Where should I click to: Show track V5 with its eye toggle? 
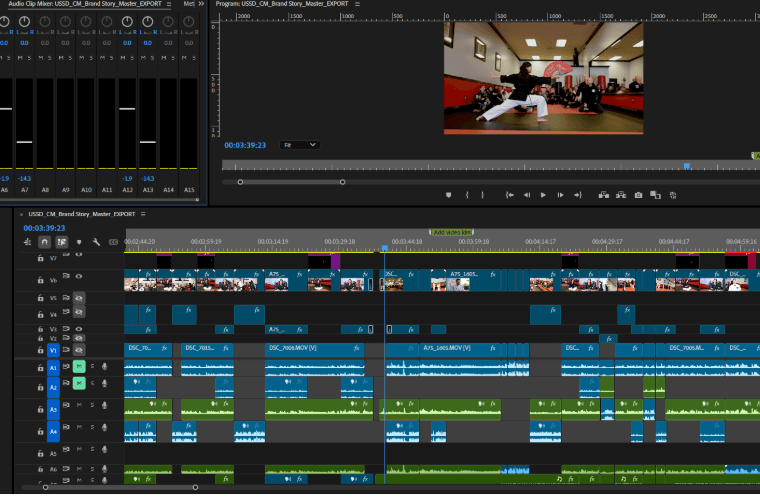click(79, 297)
